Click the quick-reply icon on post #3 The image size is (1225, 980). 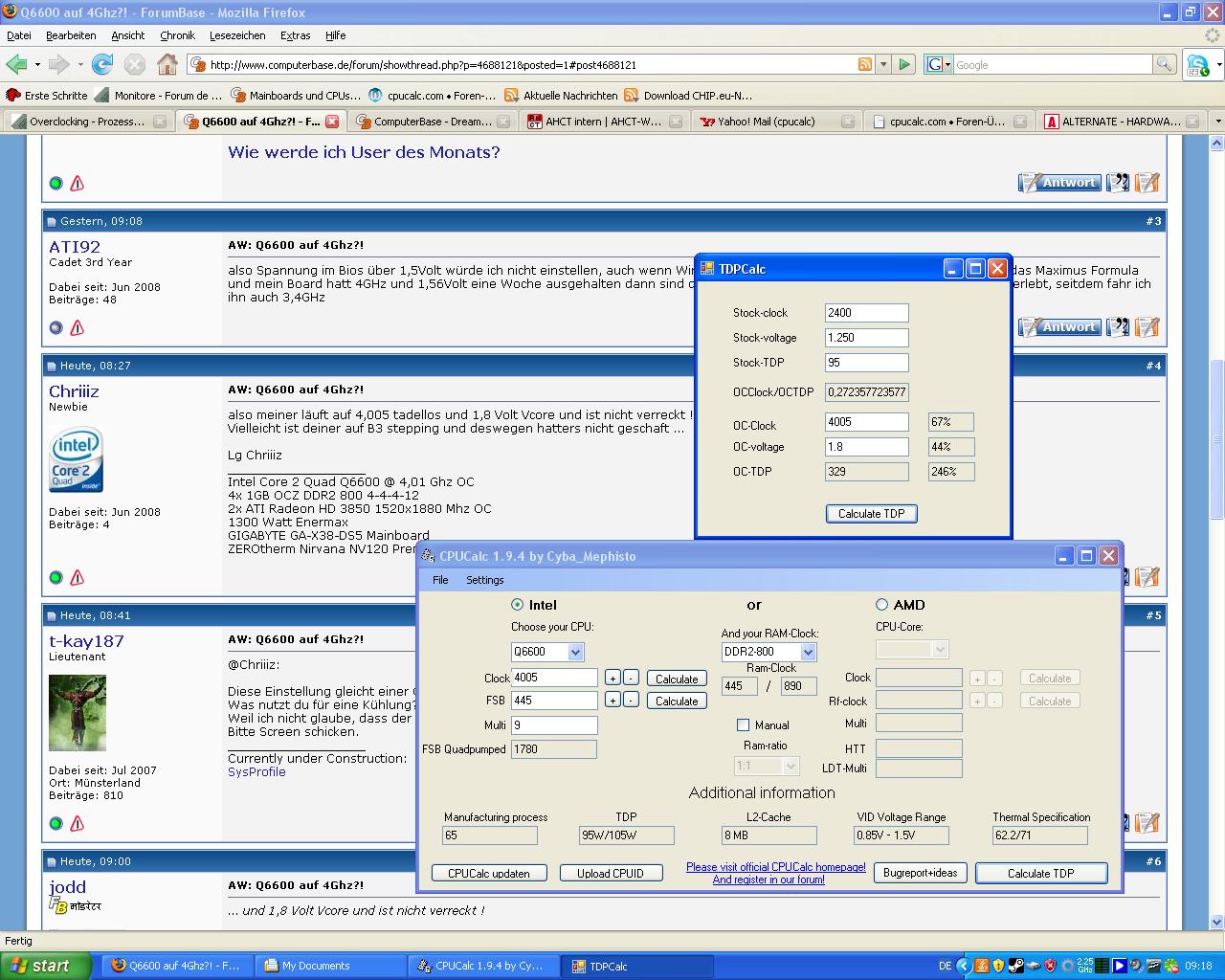click(x=1147, y=326)
